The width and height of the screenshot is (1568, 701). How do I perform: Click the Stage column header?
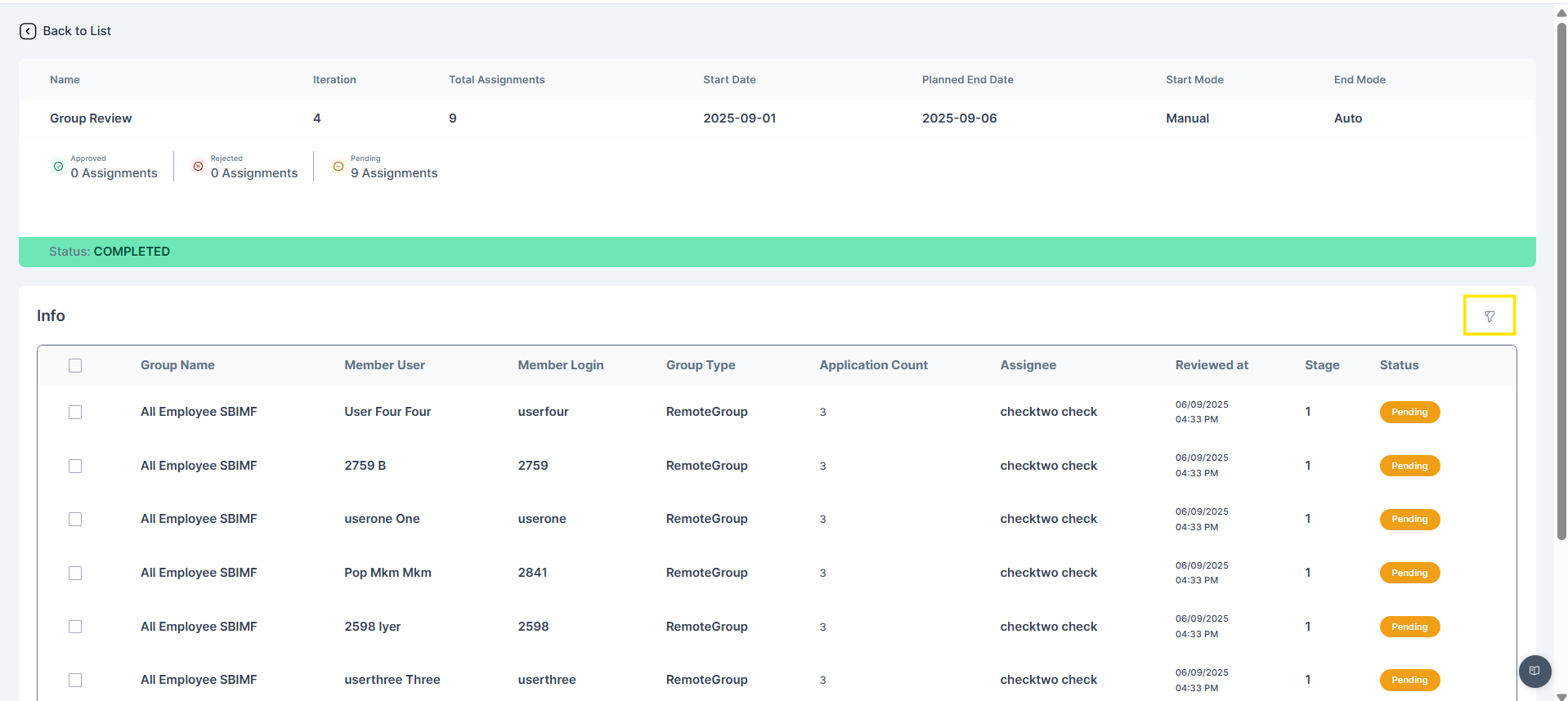point(1322,365)
